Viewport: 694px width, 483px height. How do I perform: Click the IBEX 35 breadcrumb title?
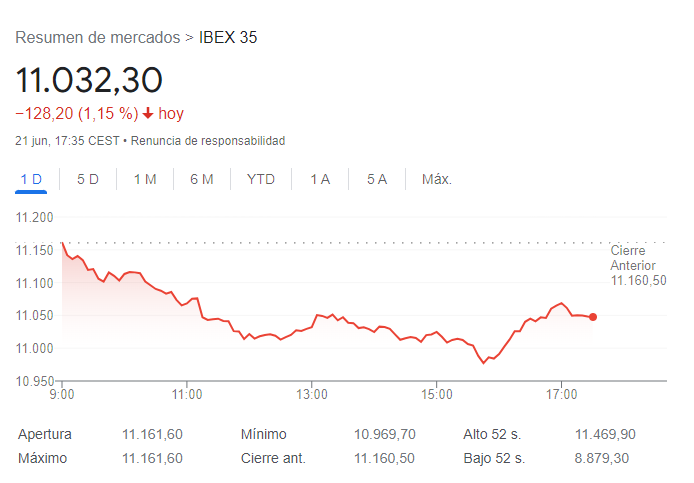[x=228, y=38]
